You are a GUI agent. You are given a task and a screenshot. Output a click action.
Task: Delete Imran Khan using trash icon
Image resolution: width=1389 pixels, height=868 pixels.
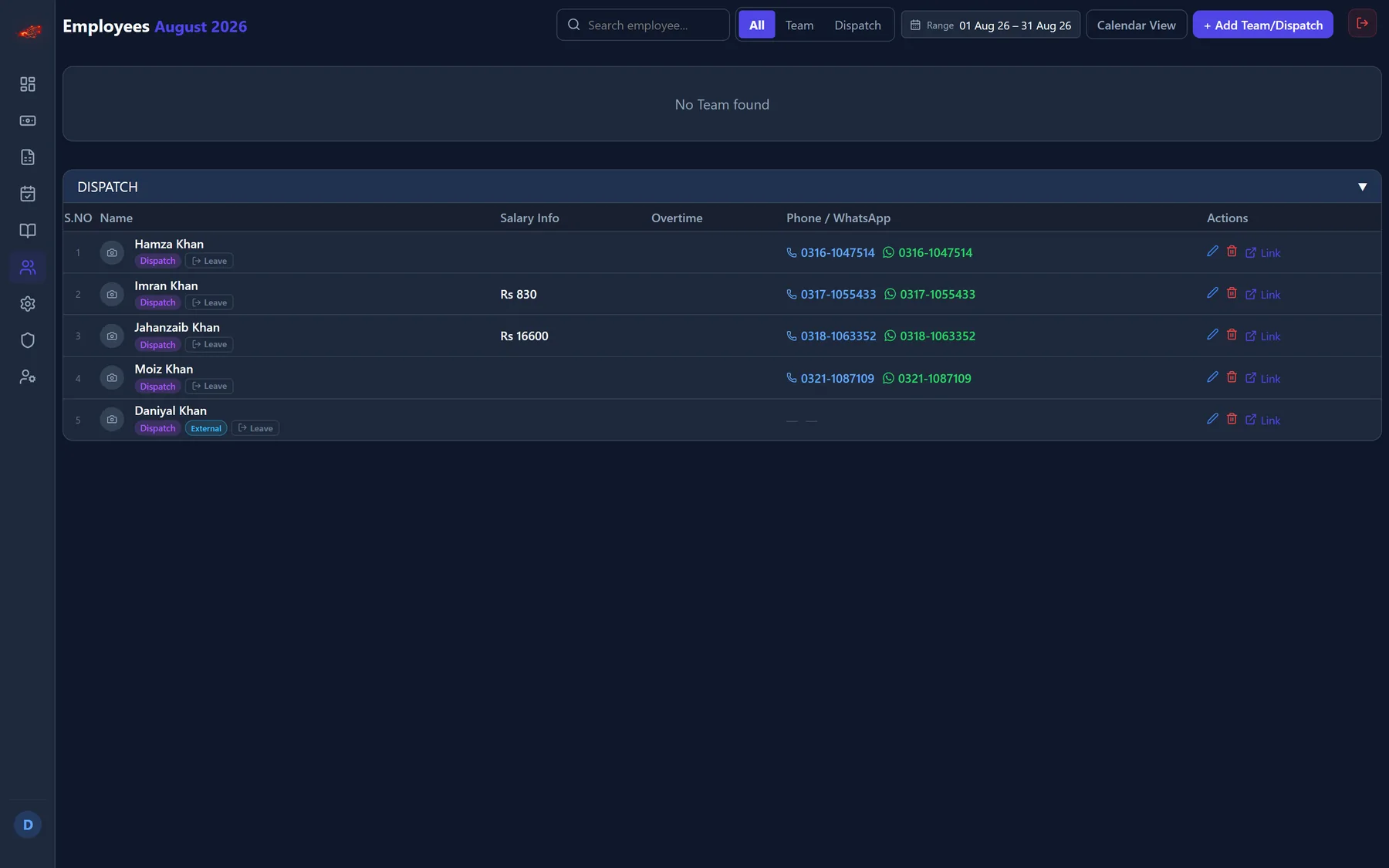point(1232,293)
